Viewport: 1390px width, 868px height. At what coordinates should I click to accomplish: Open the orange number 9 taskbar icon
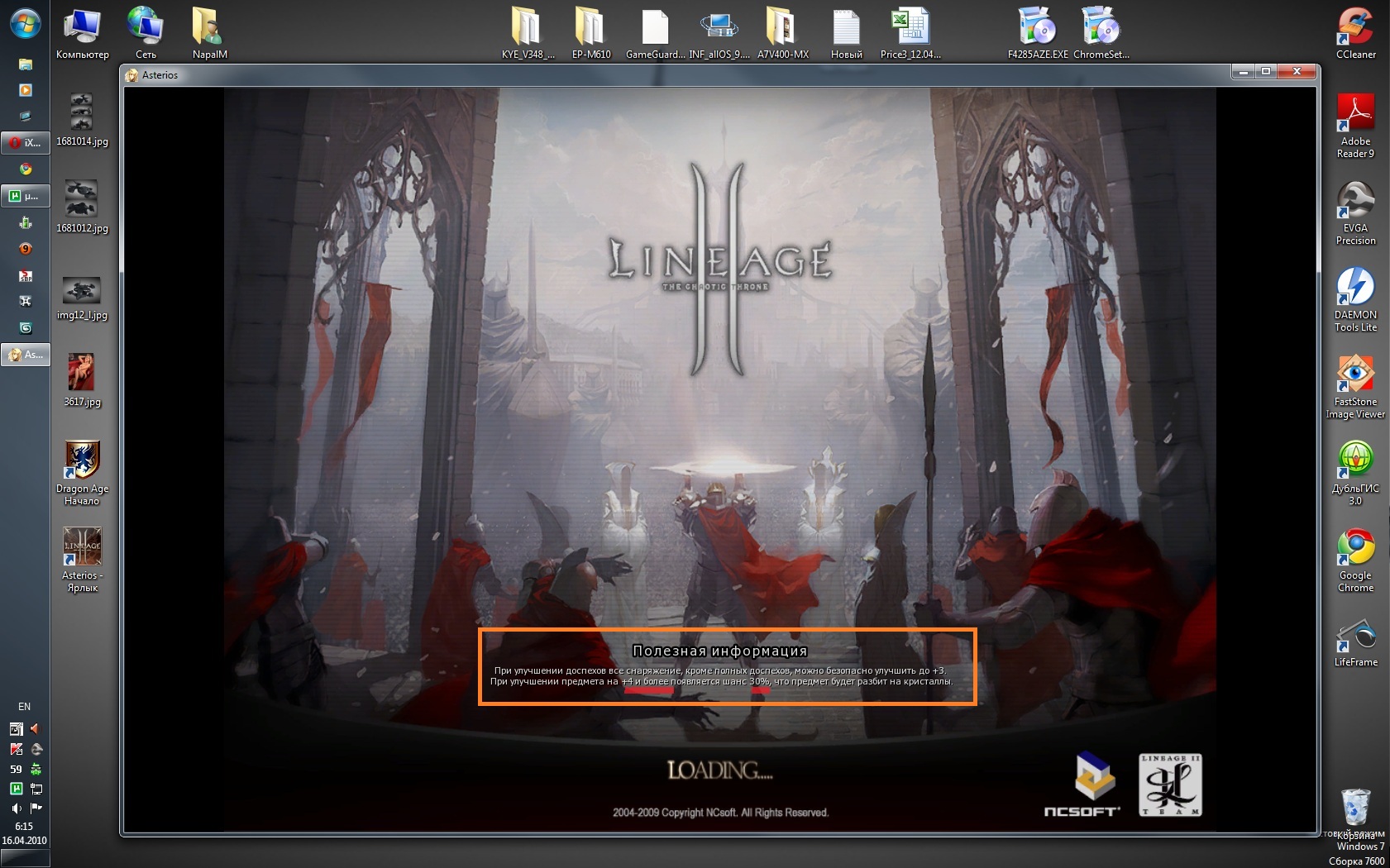tap(26, 249)
